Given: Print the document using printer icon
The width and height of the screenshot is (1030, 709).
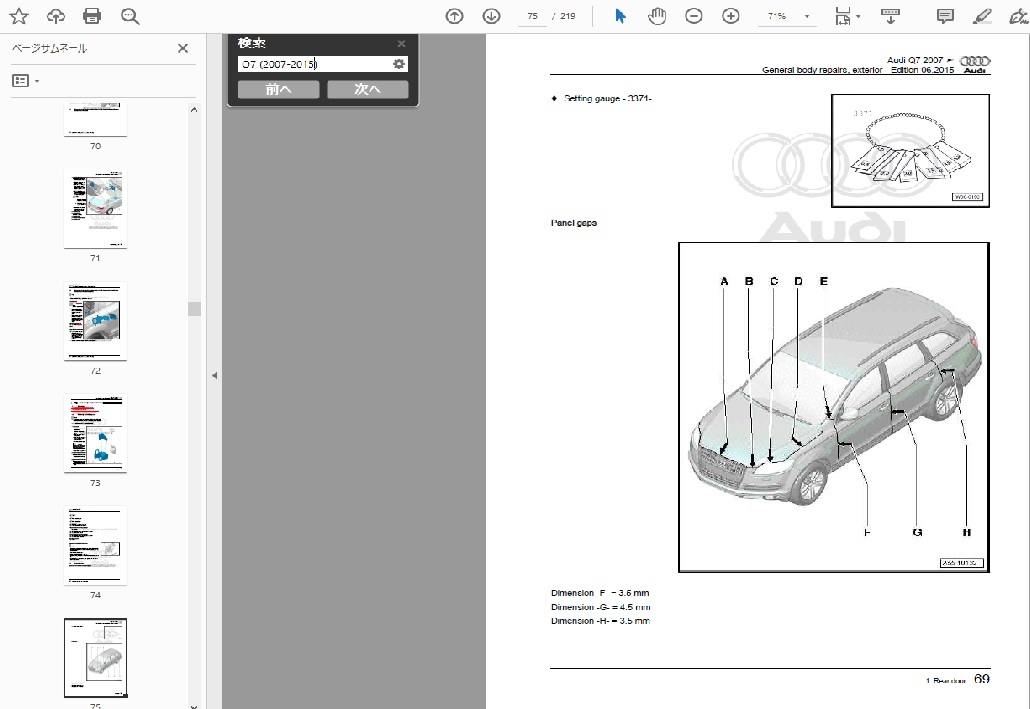Looking at the screenshot, I should [92, 16].
